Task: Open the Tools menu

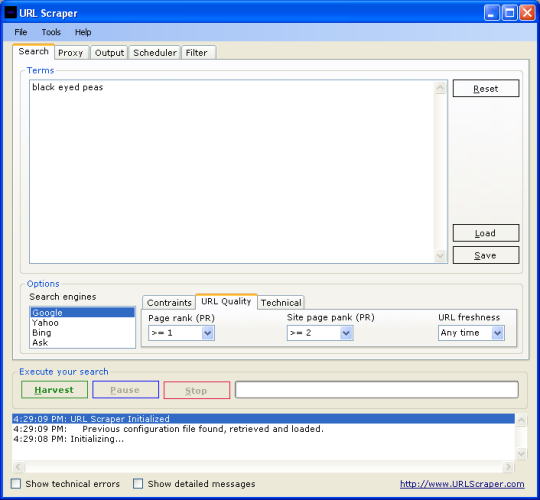Action: click(51, 32)
